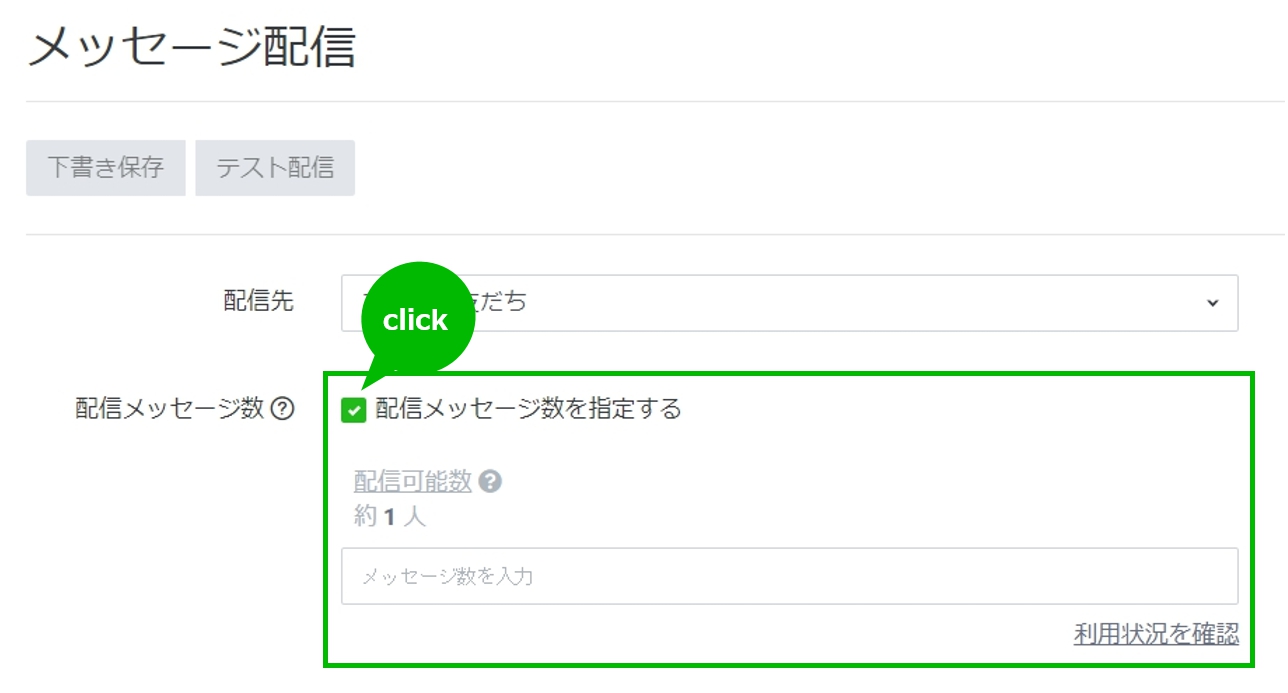
Task: Click the green "click" callout bubble
Action: (416, 319)
